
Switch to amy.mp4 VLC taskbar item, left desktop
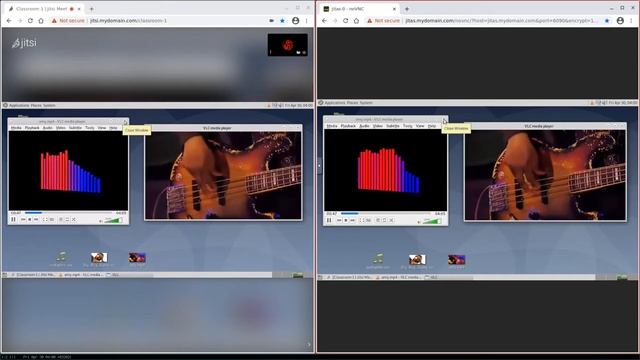click(x=81, y=275)
